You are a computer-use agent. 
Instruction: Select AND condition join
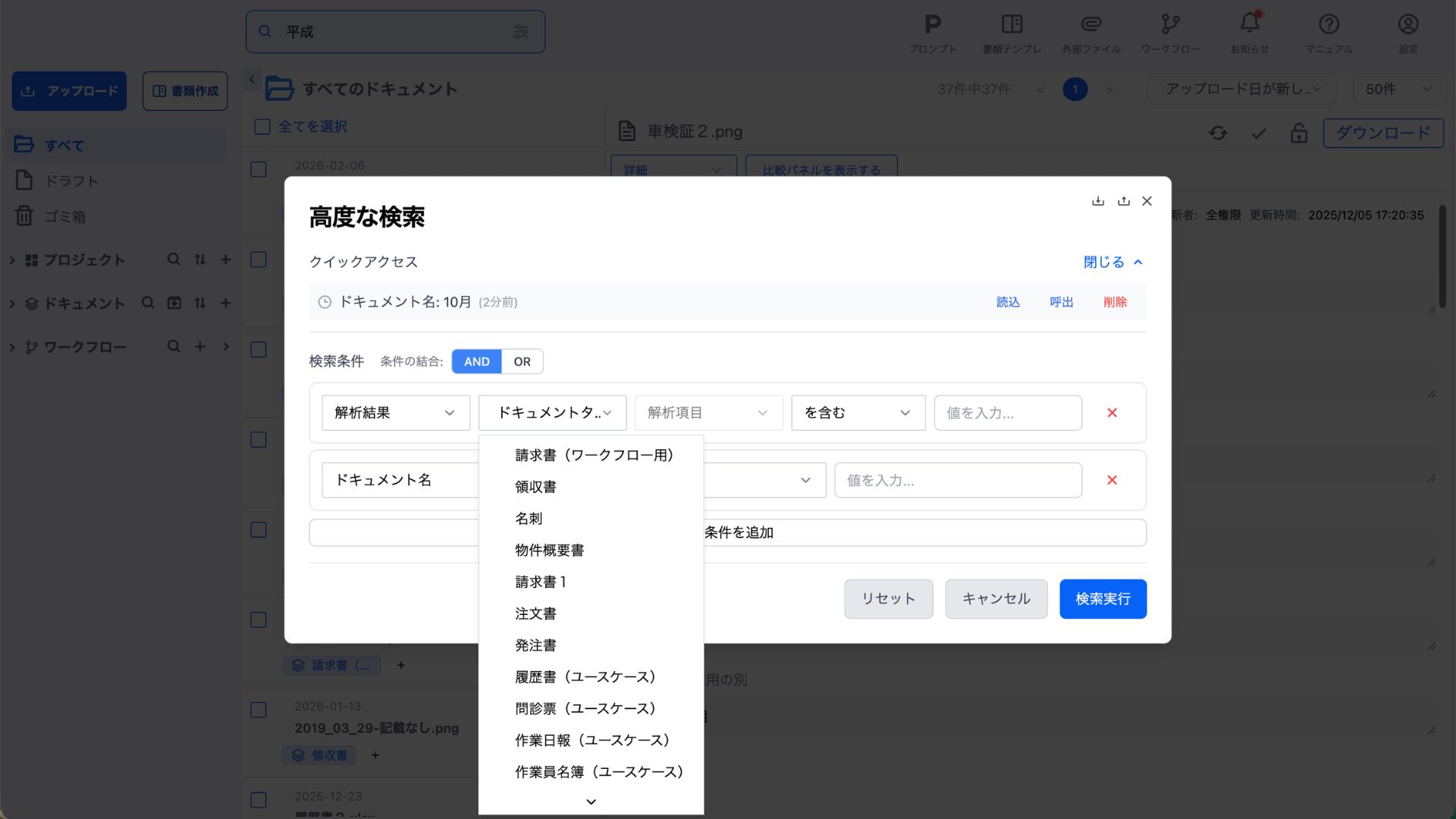pyautogui.click(x=476, y=362)
